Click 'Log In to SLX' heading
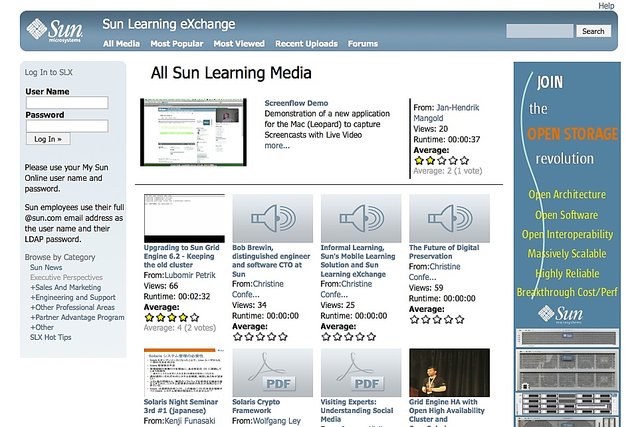The height and width of the screenshot is (427, 640). tap(49, 72)
